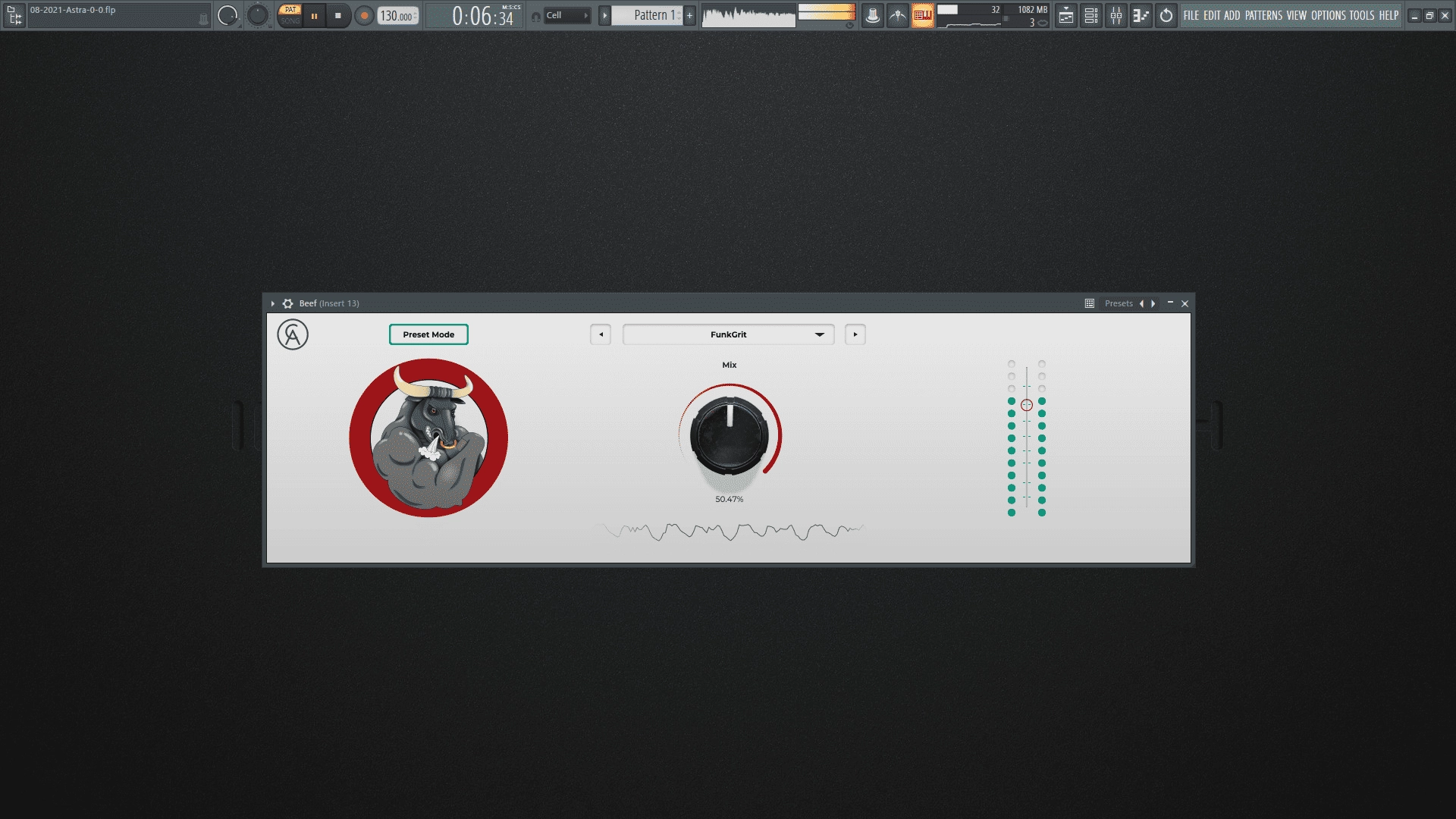The height and width of the screenshot is (819, 1456).
Task: Open the EDIT menu
Action: point(1212,15)
